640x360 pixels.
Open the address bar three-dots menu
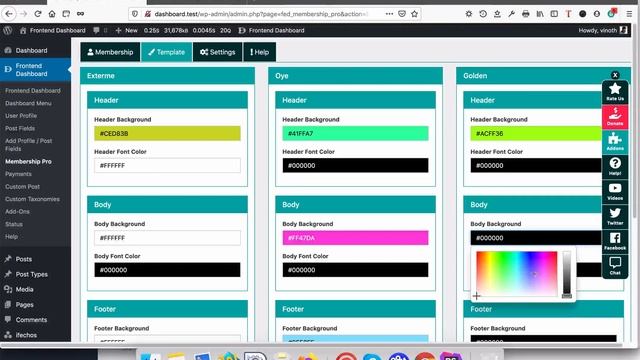click(389, 14)
